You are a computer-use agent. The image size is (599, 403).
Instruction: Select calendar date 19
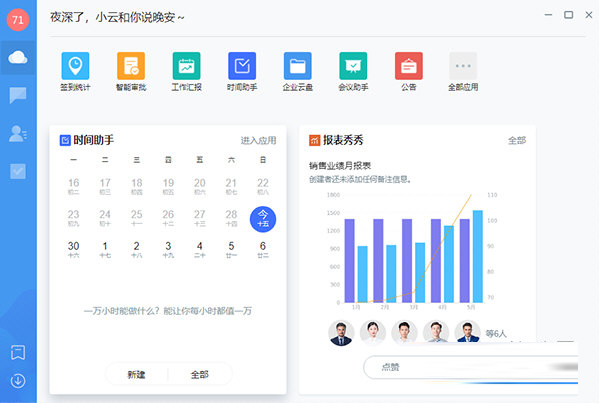click(168, 186)
